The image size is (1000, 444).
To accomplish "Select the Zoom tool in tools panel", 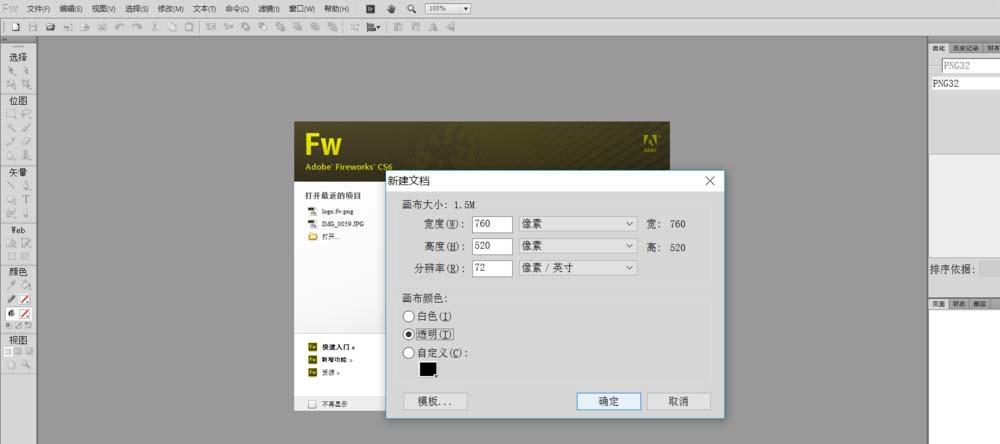I will (x=26, y=364).
